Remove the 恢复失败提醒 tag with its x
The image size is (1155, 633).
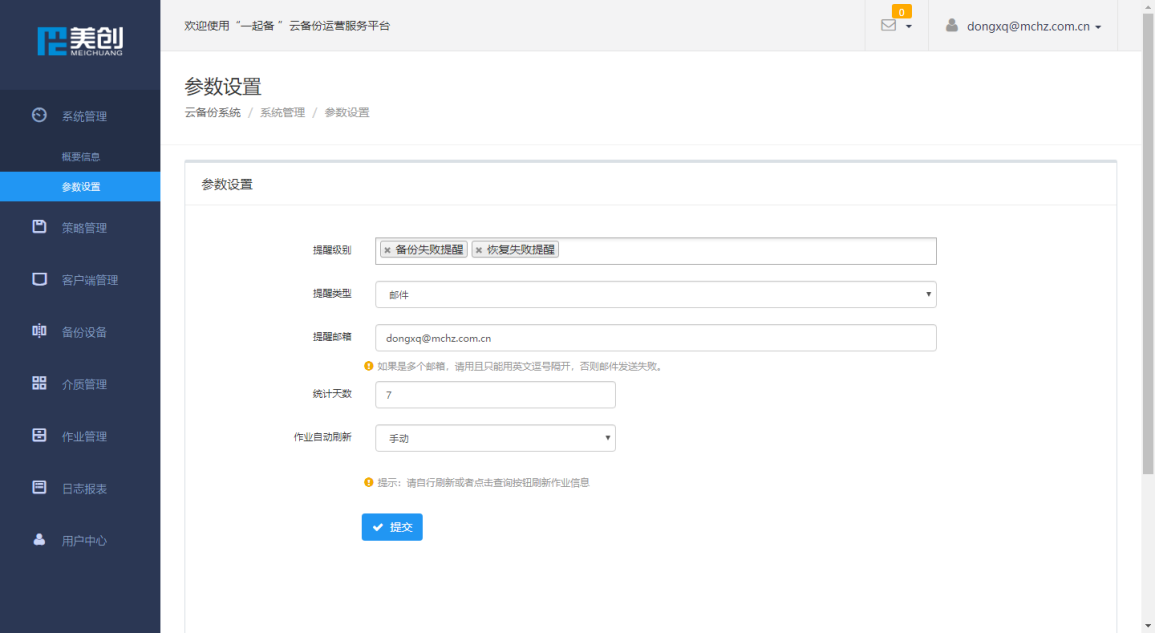(x=479, y=250)
